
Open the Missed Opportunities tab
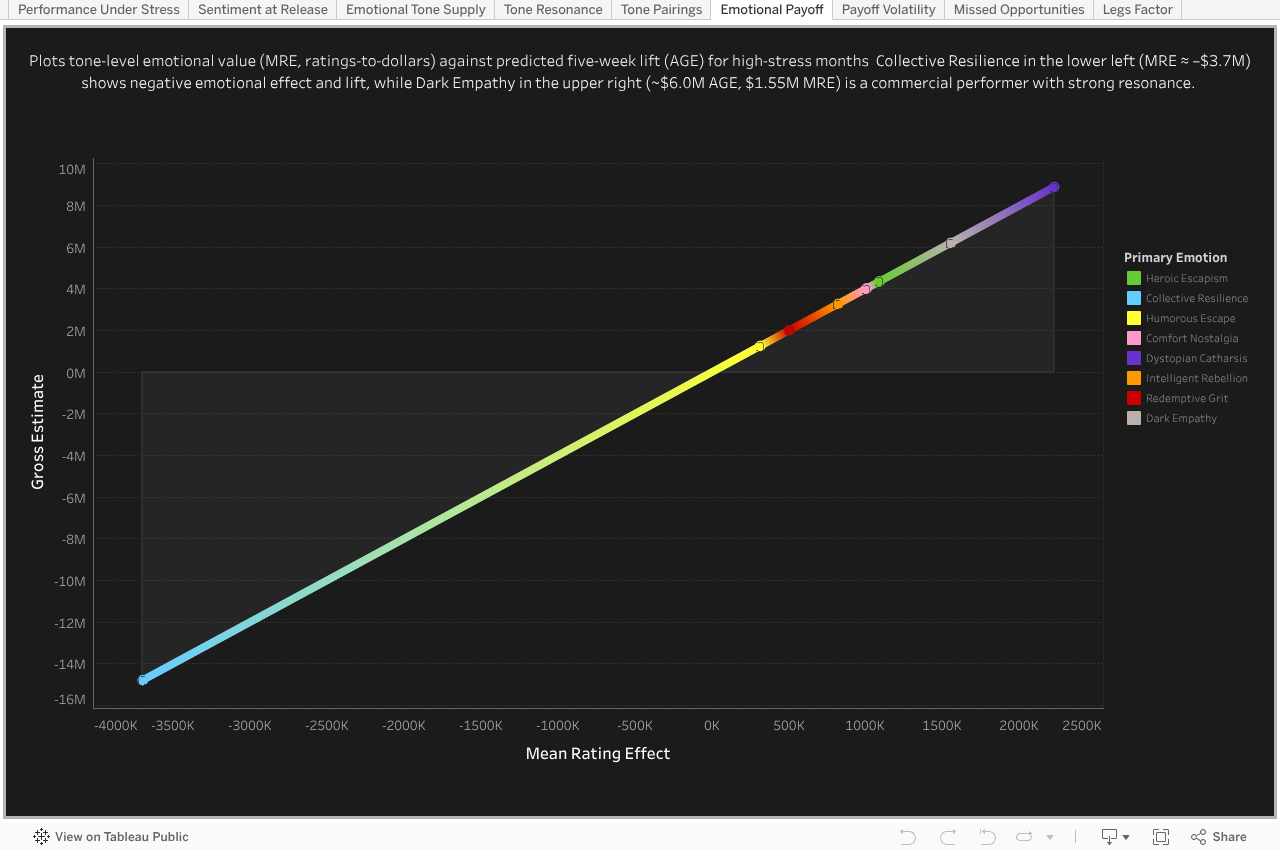[x=1019, y=10]
